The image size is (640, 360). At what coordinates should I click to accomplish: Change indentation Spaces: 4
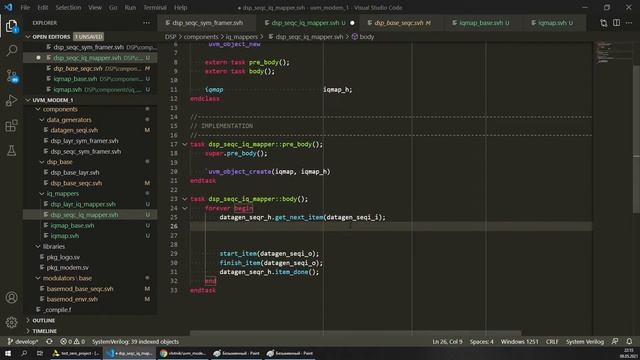(x=481, y=342)
